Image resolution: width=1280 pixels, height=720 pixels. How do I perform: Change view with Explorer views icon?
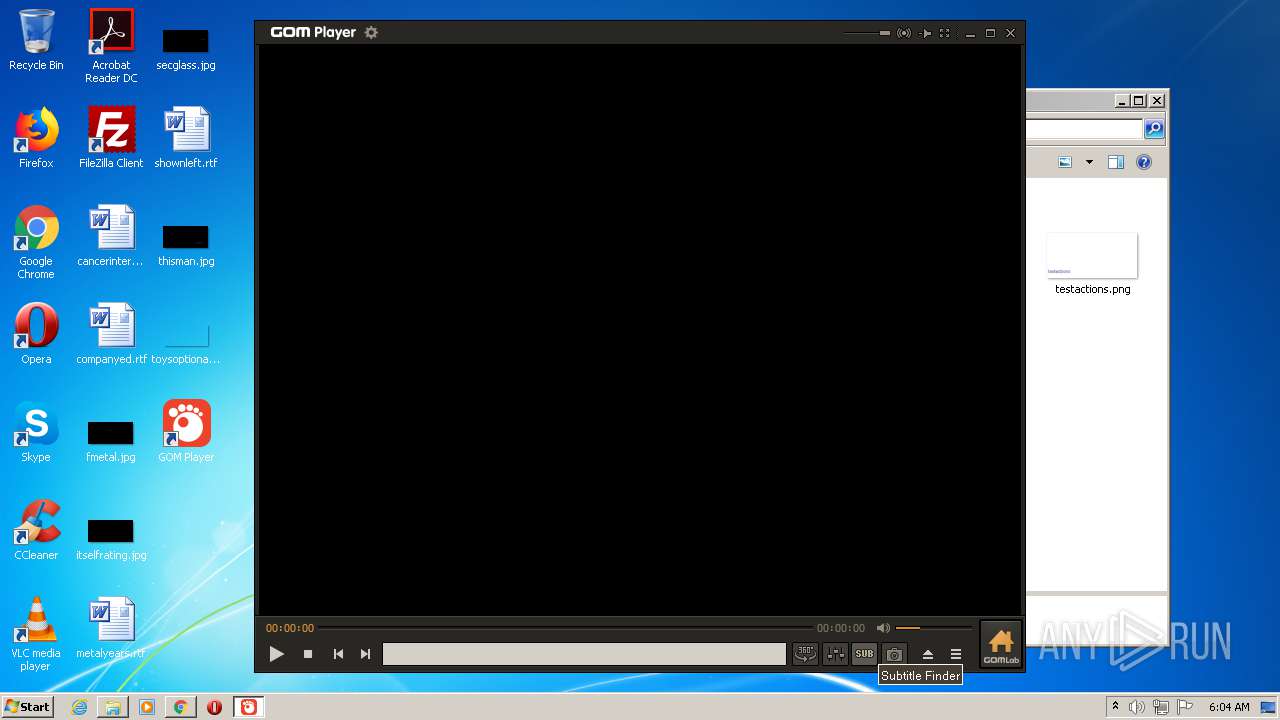[1065, 162]
